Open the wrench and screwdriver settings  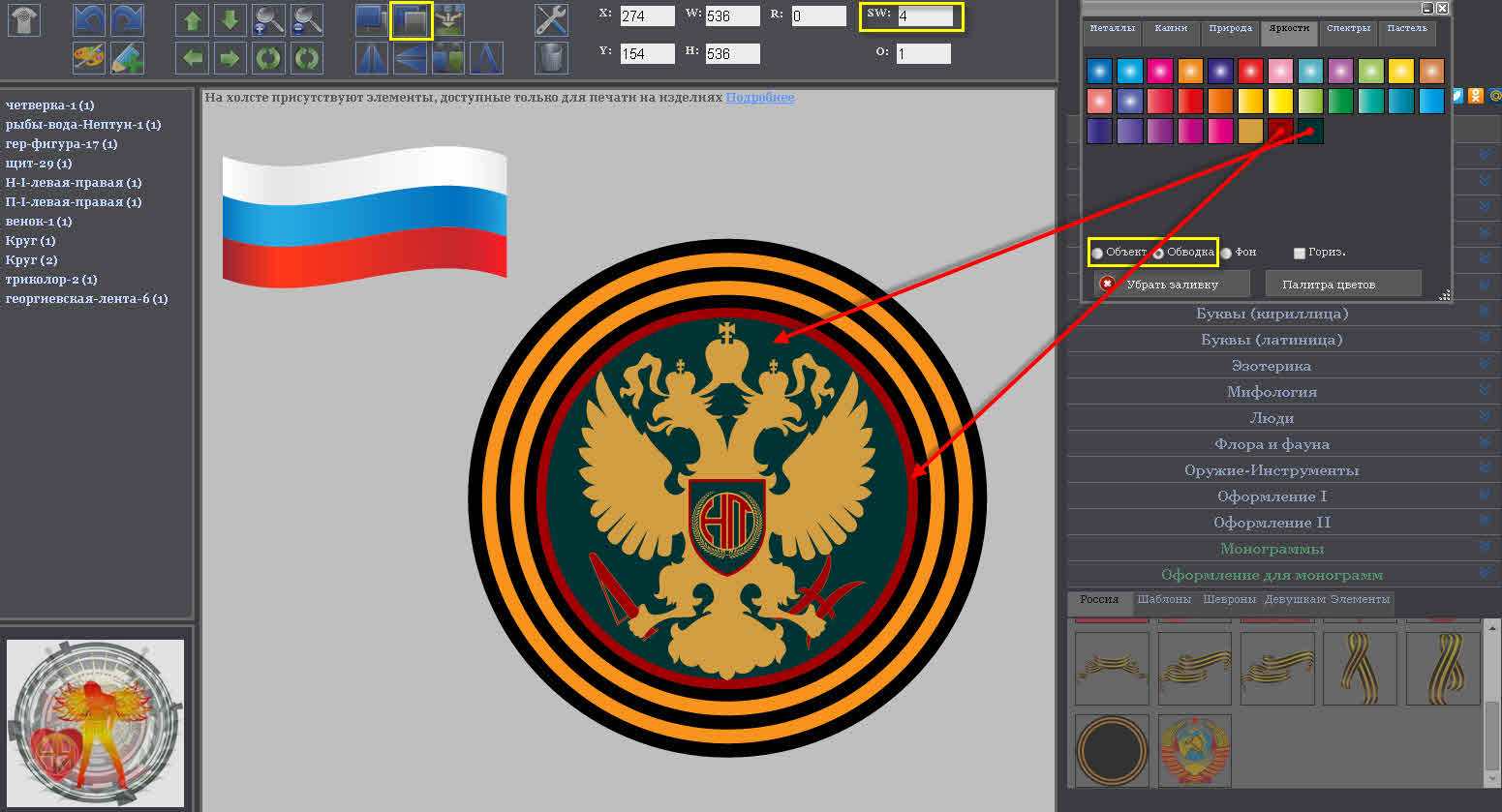551,20
